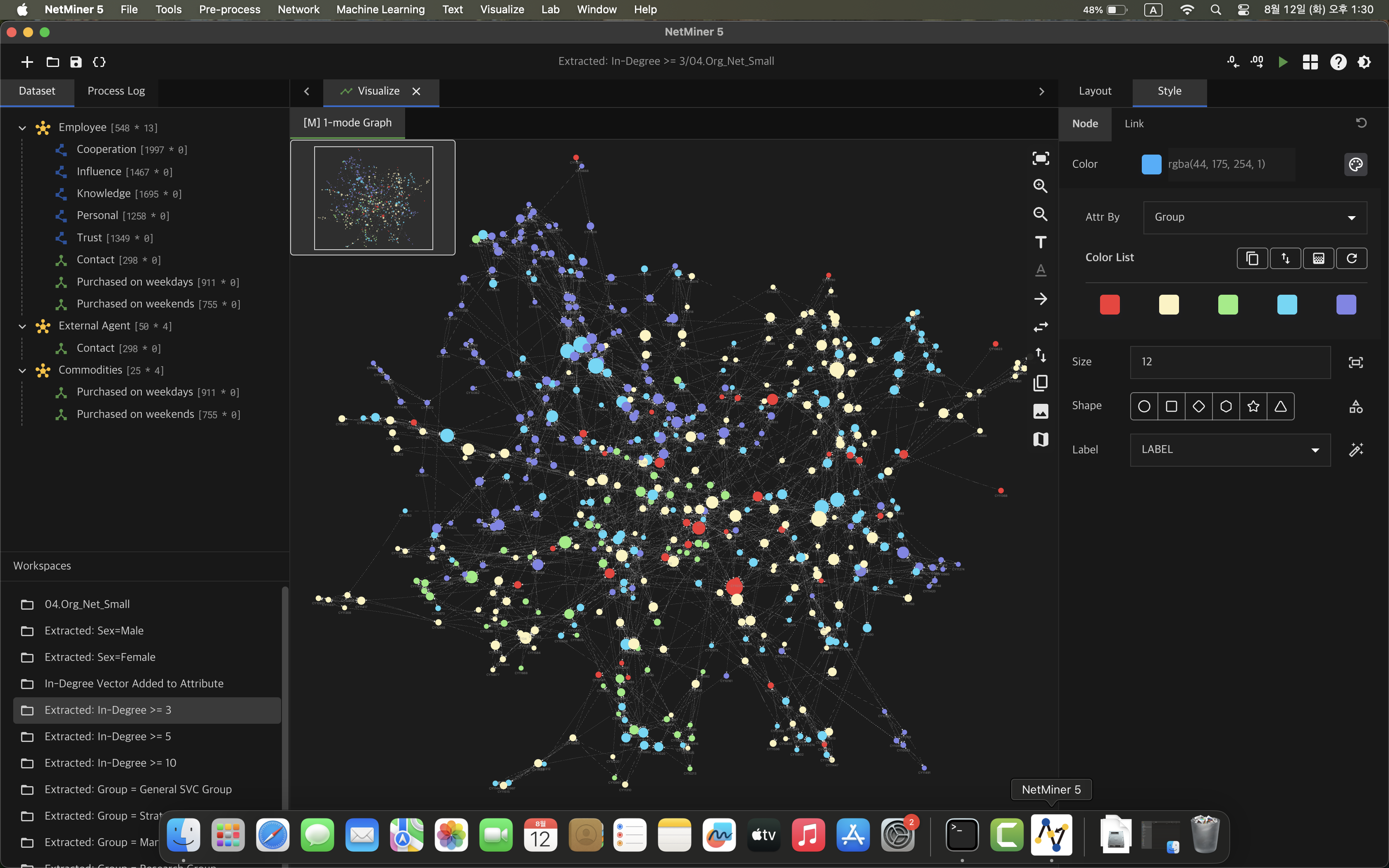Viewport: 1389px width, 868px height.
Task: Collapse the Commodities tree node
Action: coord(22,370)
